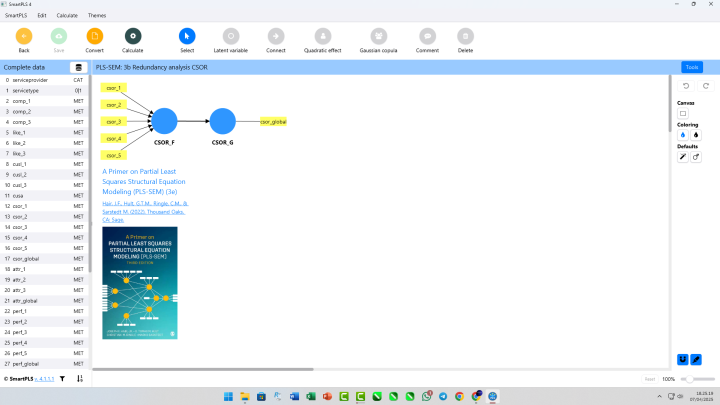Select the CSOR_F latent variable circle

[164, 121]
